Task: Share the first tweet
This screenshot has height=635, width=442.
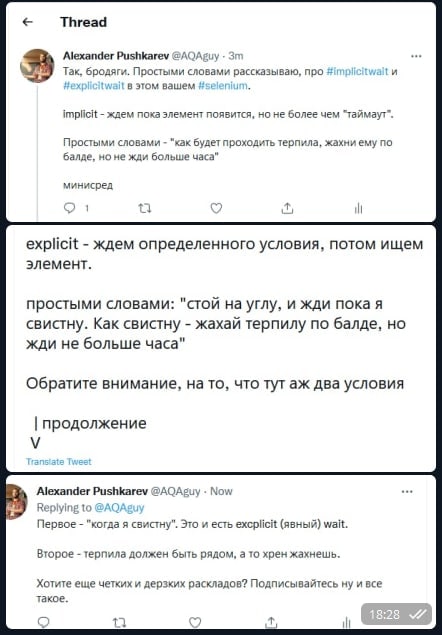Action: 287,208
